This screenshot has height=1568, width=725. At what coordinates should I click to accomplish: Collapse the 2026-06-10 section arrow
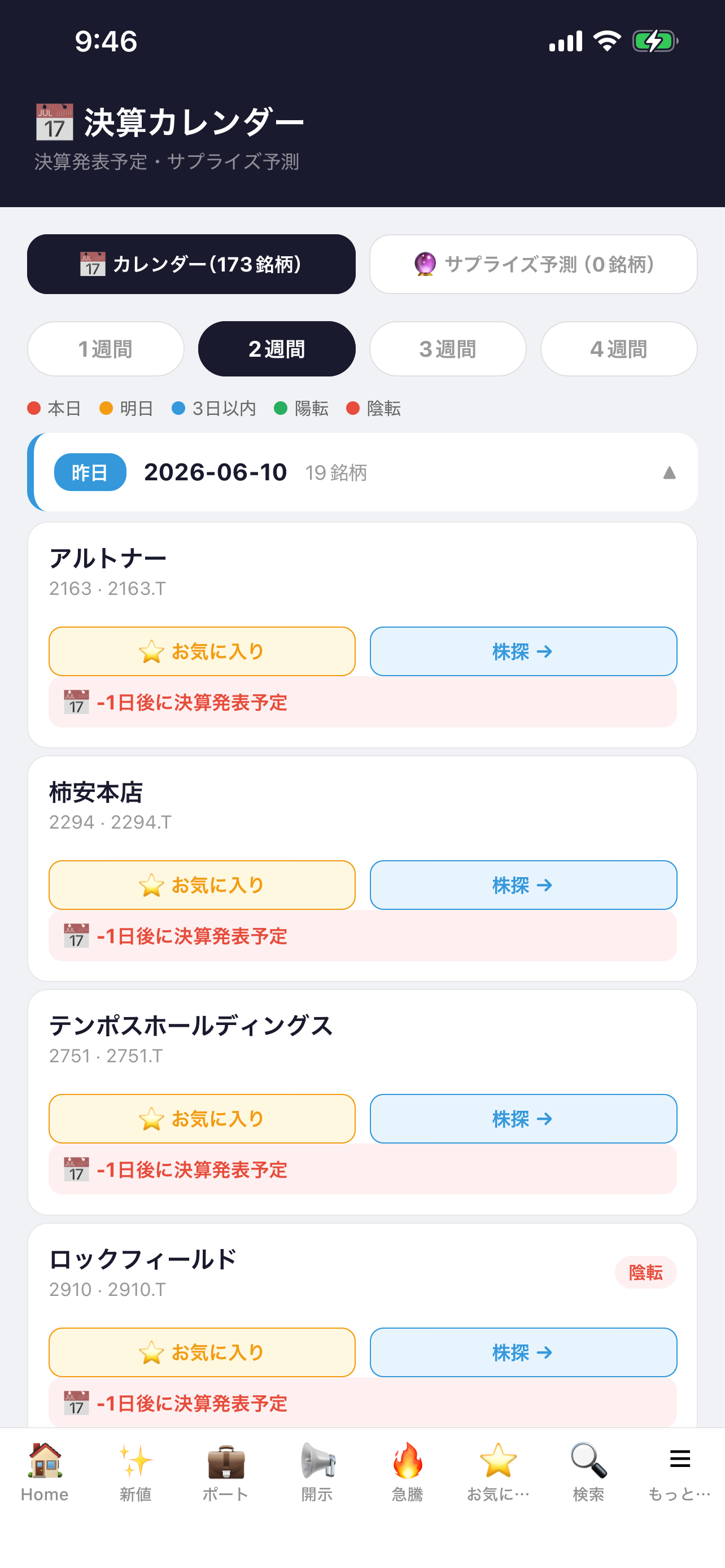point(669,473)
